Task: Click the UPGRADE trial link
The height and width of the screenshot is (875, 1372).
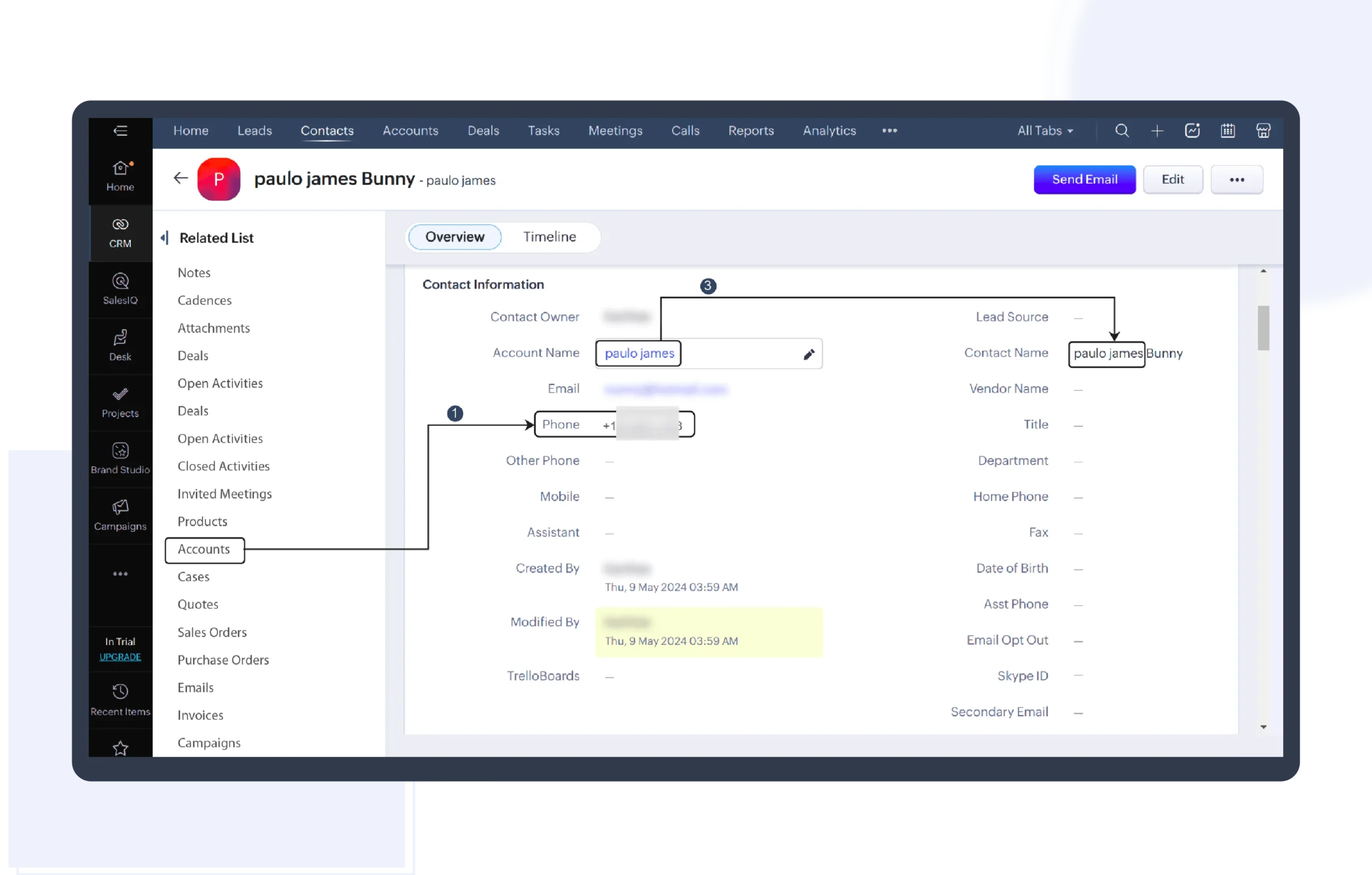Action: tap(120, 656)
